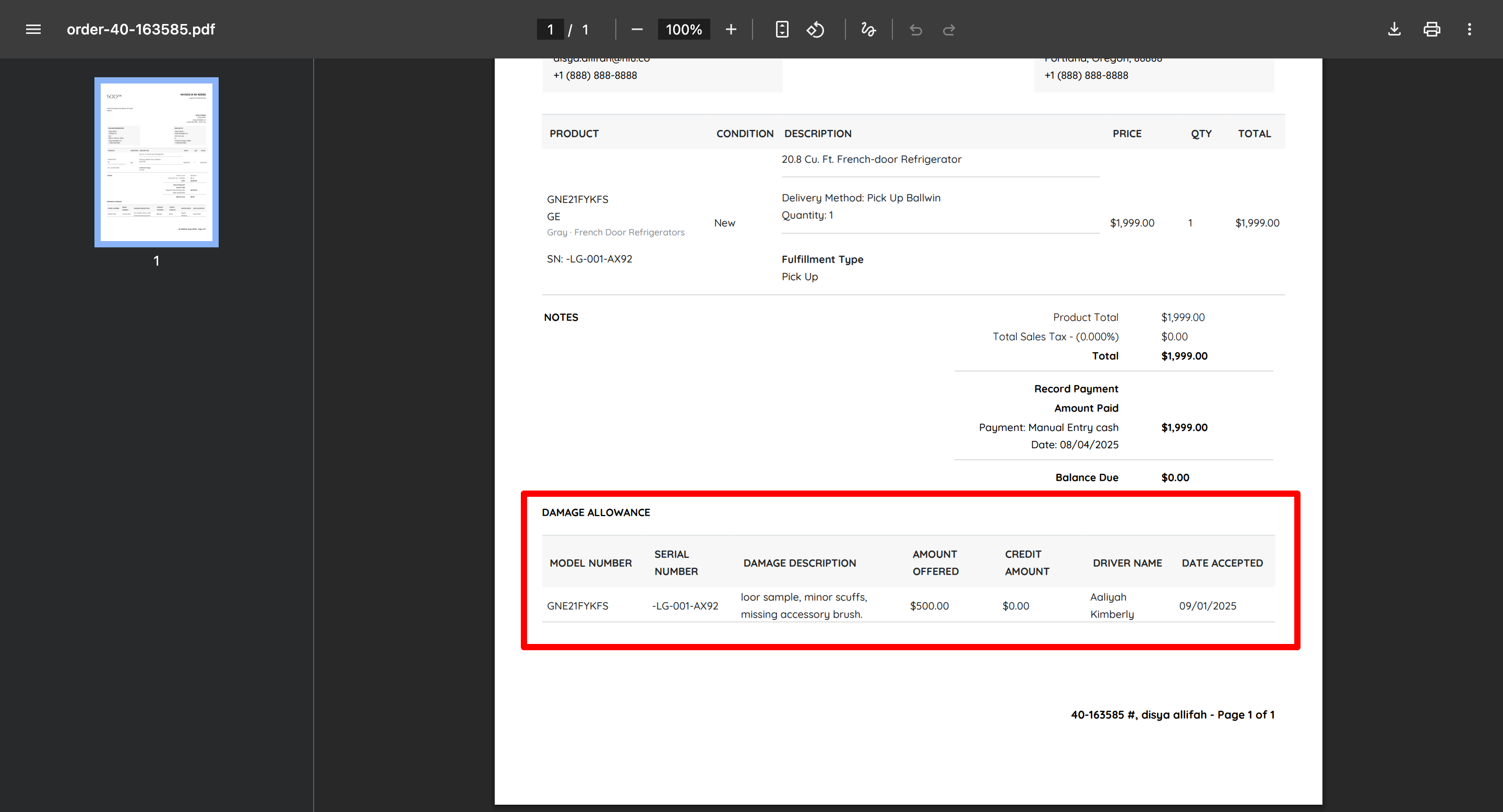
Task: Click the file name order-40-163585.pdf
Action: point(140,29)
